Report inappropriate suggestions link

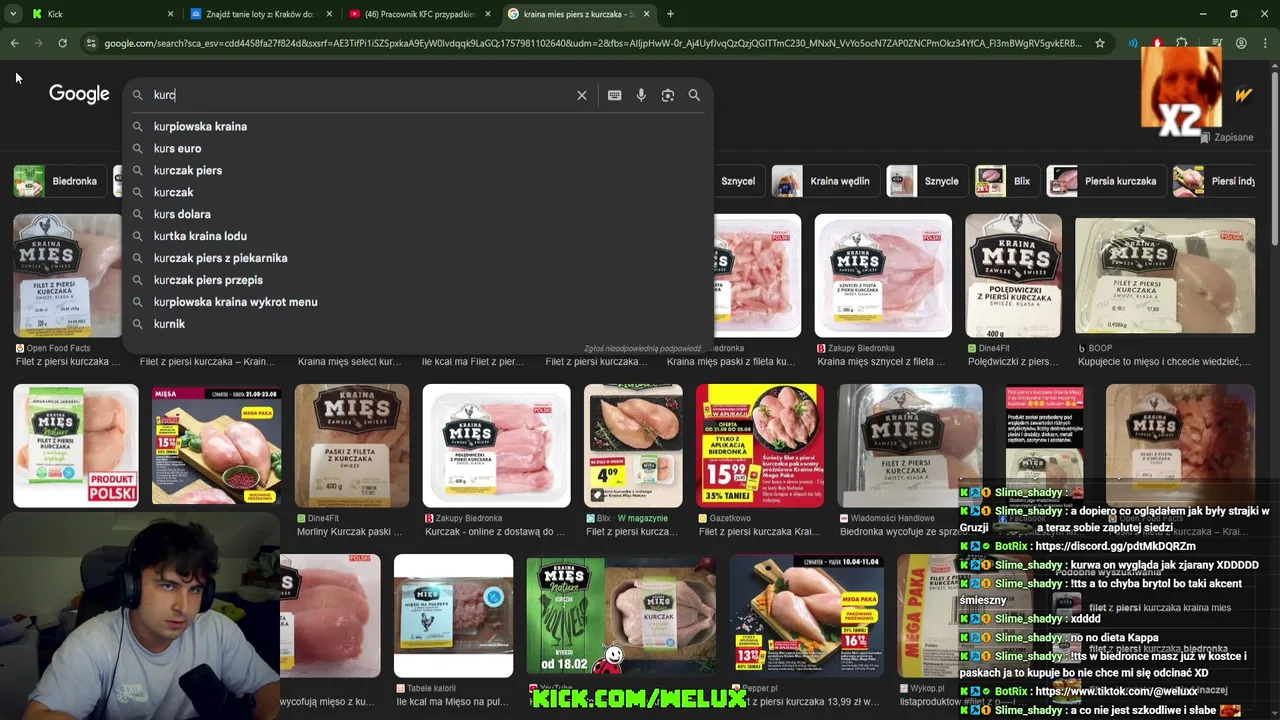tap(643, 349)
